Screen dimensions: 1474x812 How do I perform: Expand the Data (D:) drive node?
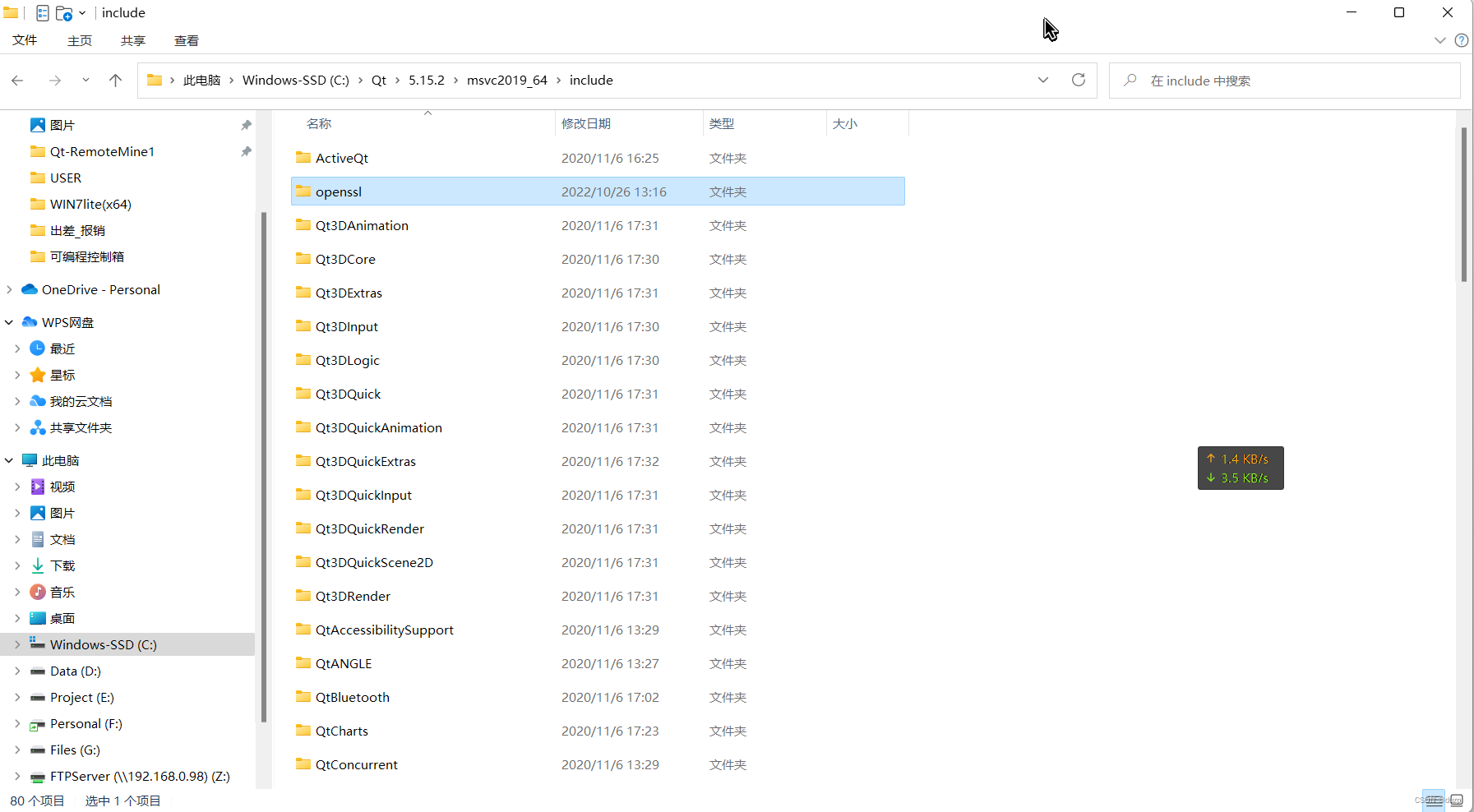click(17, 671)
